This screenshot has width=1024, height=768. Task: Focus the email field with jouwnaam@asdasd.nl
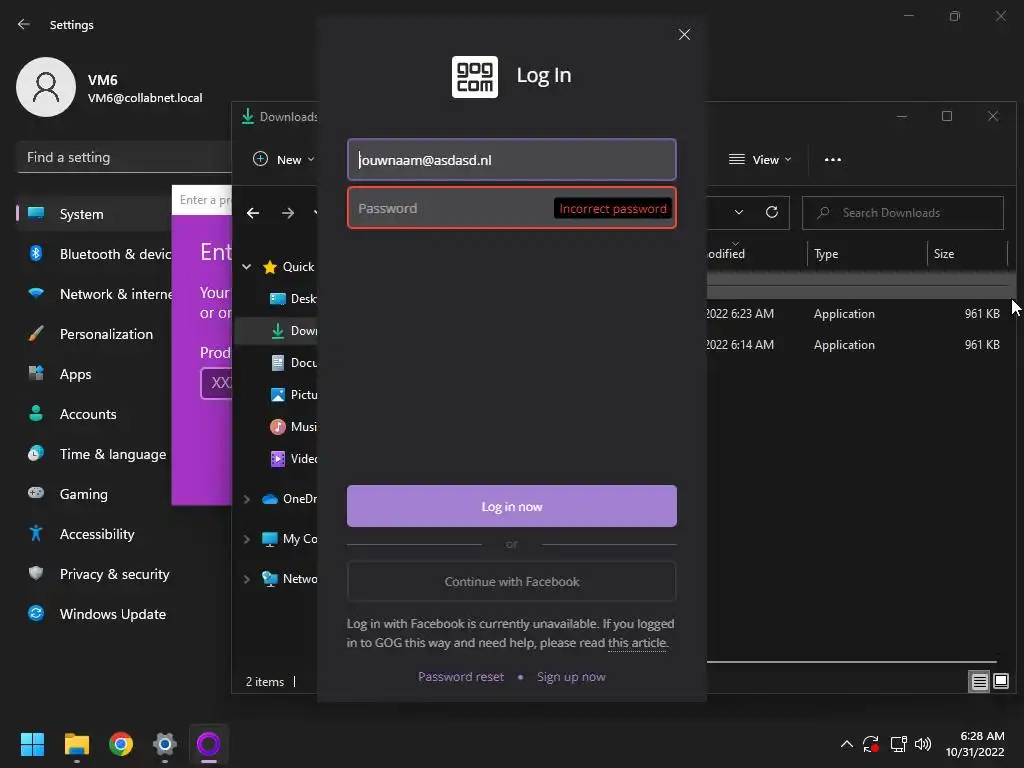click(511, 159)
